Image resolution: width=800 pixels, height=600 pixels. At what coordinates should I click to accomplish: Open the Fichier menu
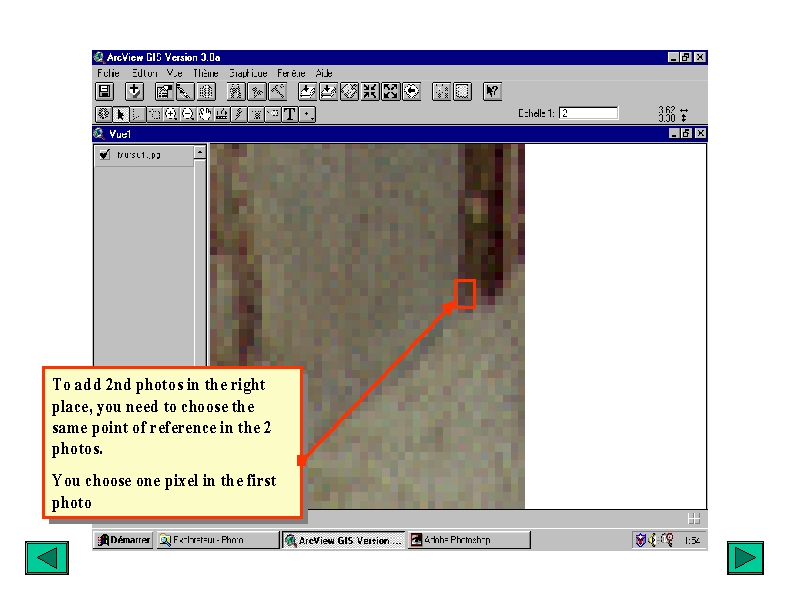click(x=108, y=73)
